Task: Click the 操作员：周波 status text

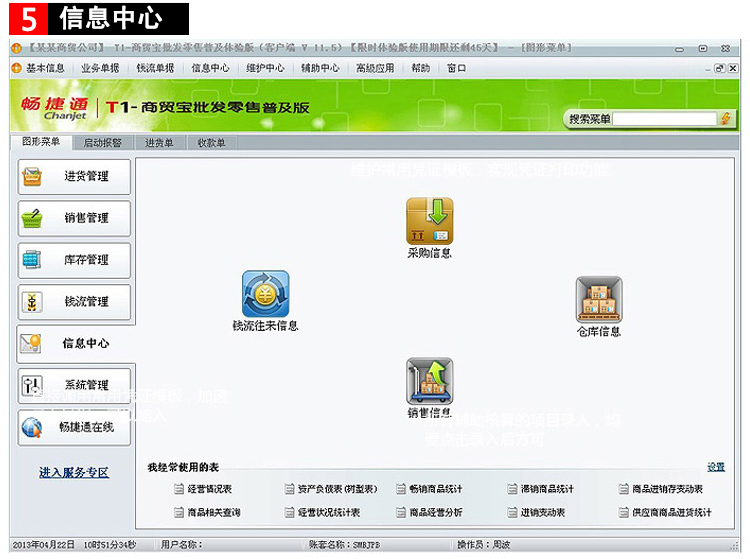Action: coord(484,545)
